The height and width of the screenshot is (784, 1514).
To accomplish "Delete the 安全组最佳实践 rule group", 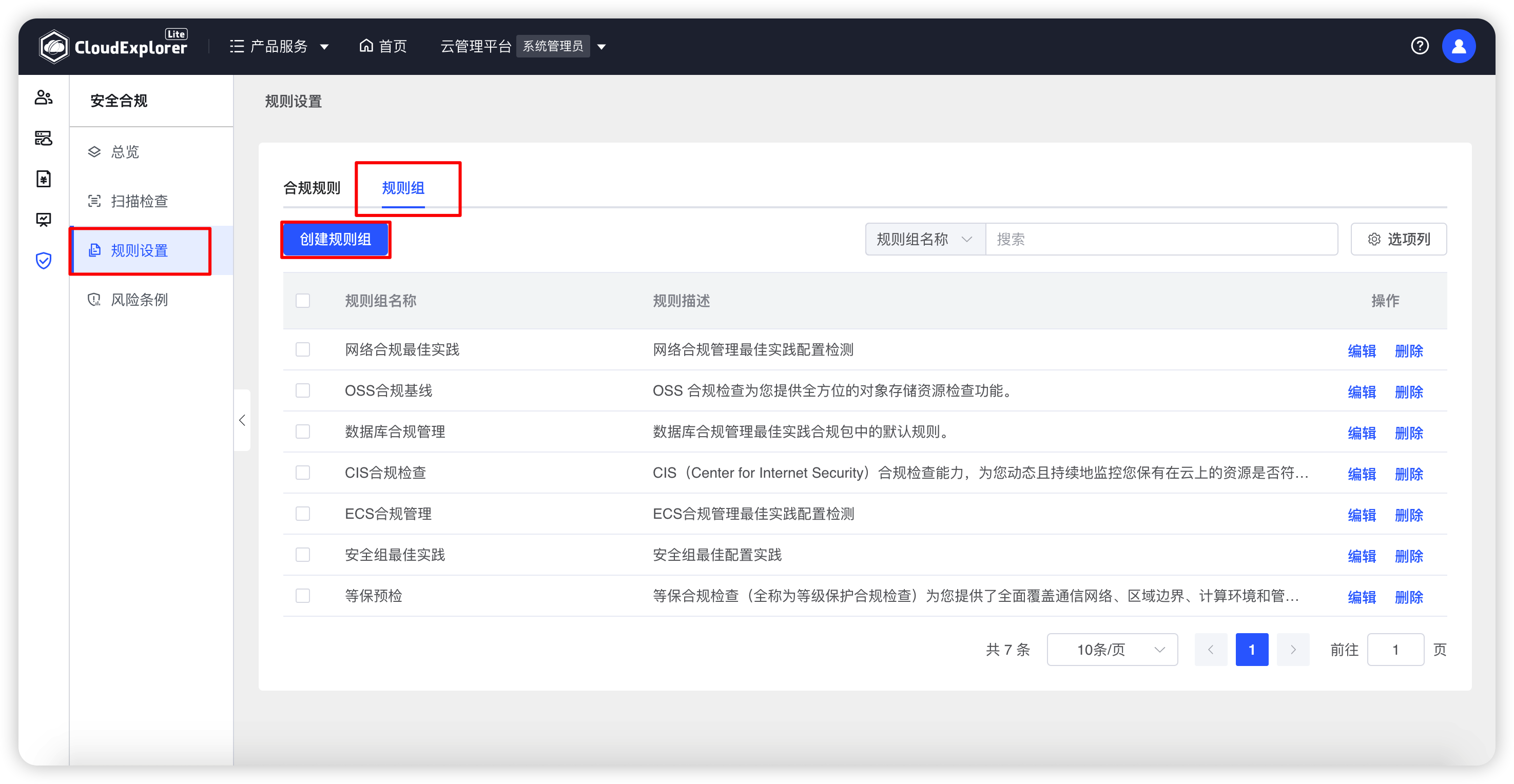I will (x=1409, y=556).
